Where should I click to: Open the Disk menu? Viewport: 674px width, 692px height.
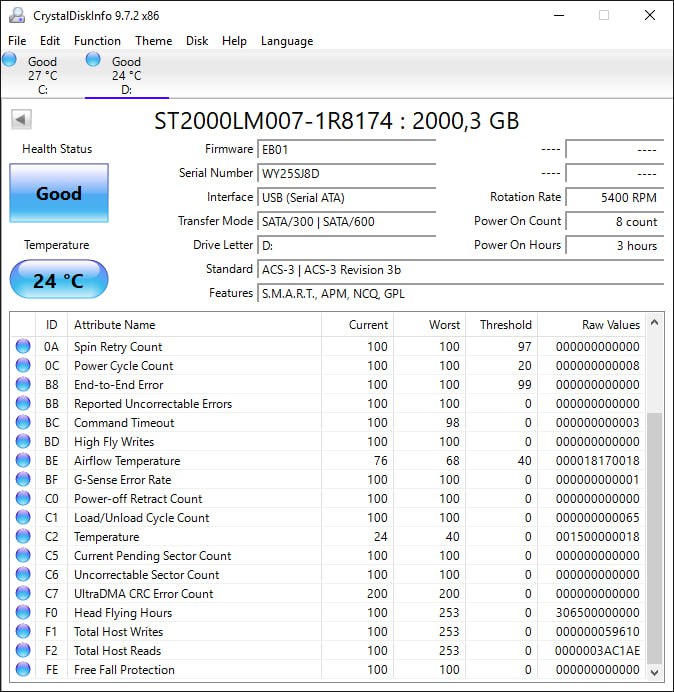(x=197, y=41)
